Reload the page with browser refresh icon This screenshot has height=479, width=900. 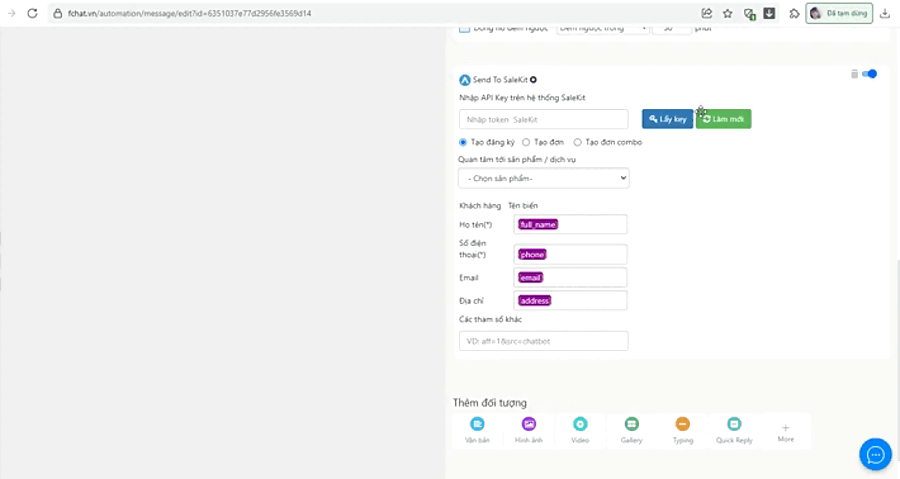tap(32, 13)
